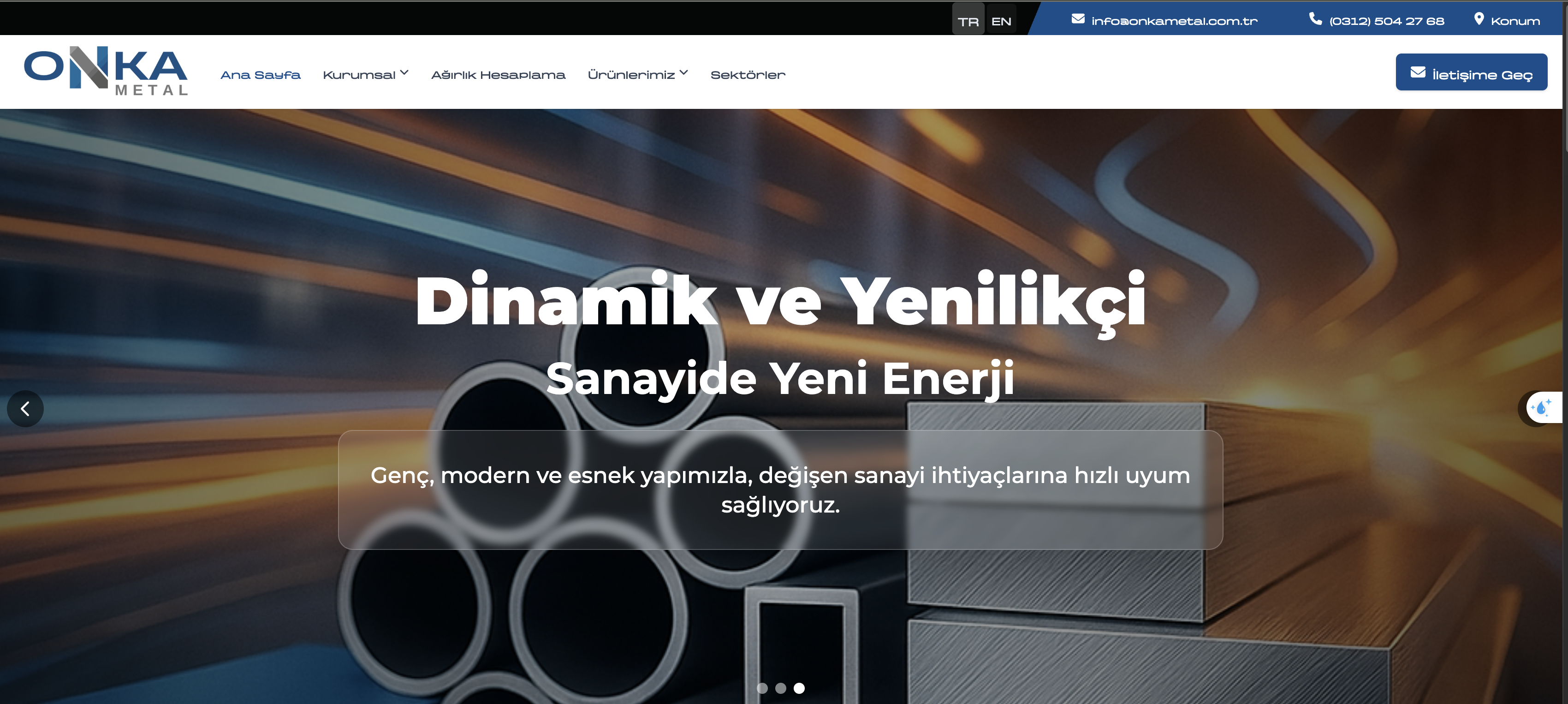
Task: Select the second carousel slide dot
Action: tap(781, 688)
